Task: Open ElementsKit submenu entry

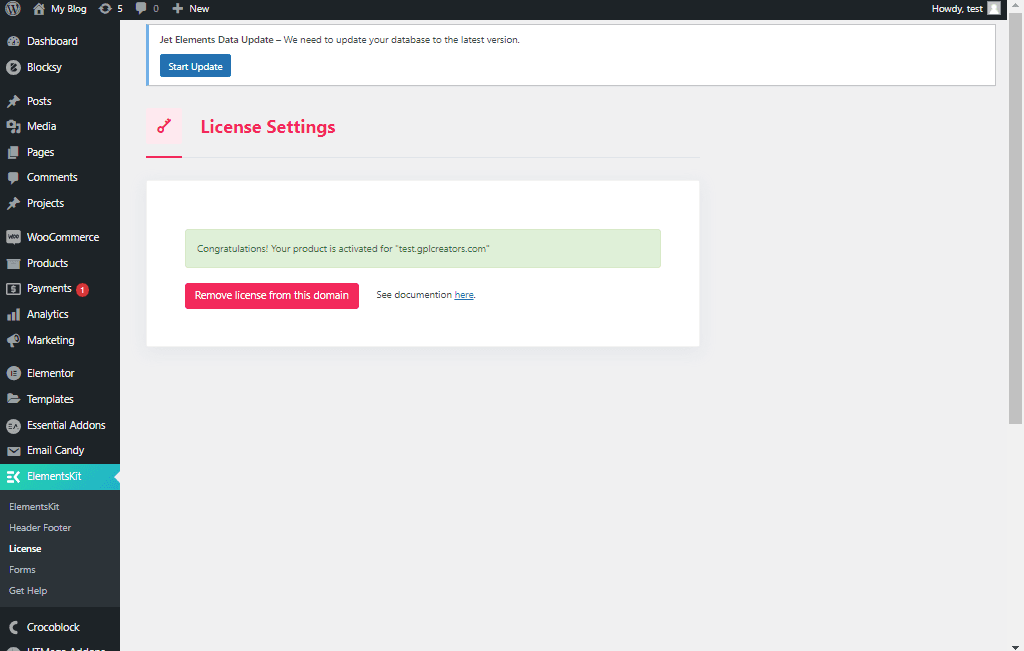Action: (x=34, y=507)
